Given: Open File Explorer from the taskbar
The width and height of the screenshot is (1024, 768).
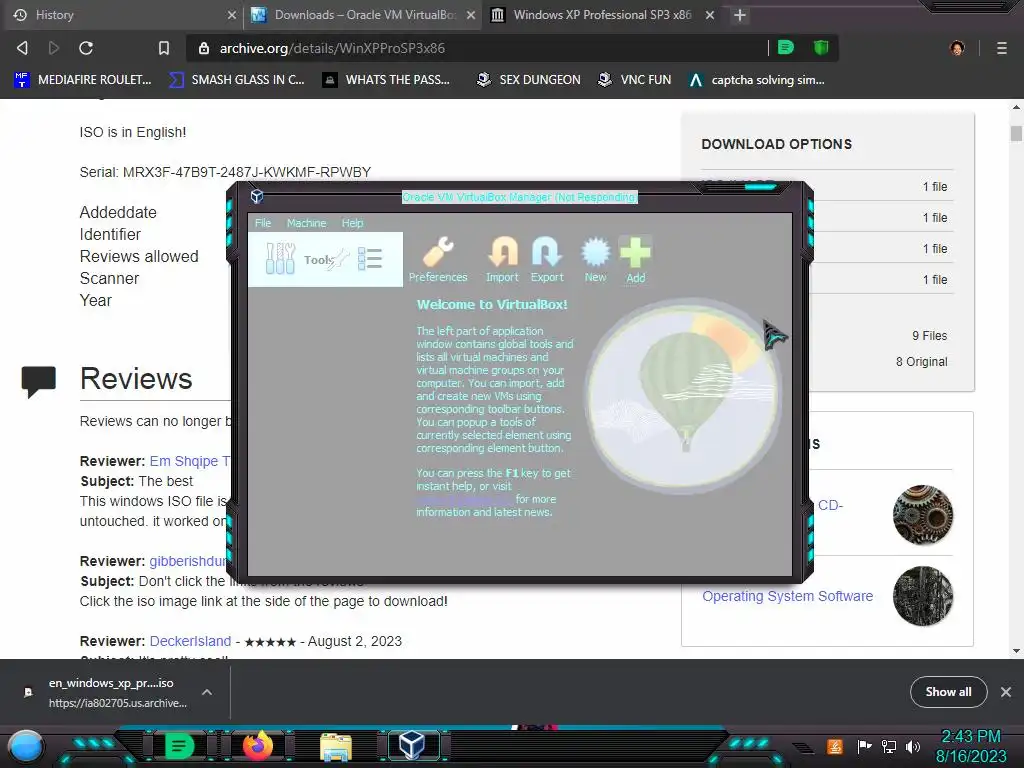Looking at the screenshot, I should (x=336, y=746).
